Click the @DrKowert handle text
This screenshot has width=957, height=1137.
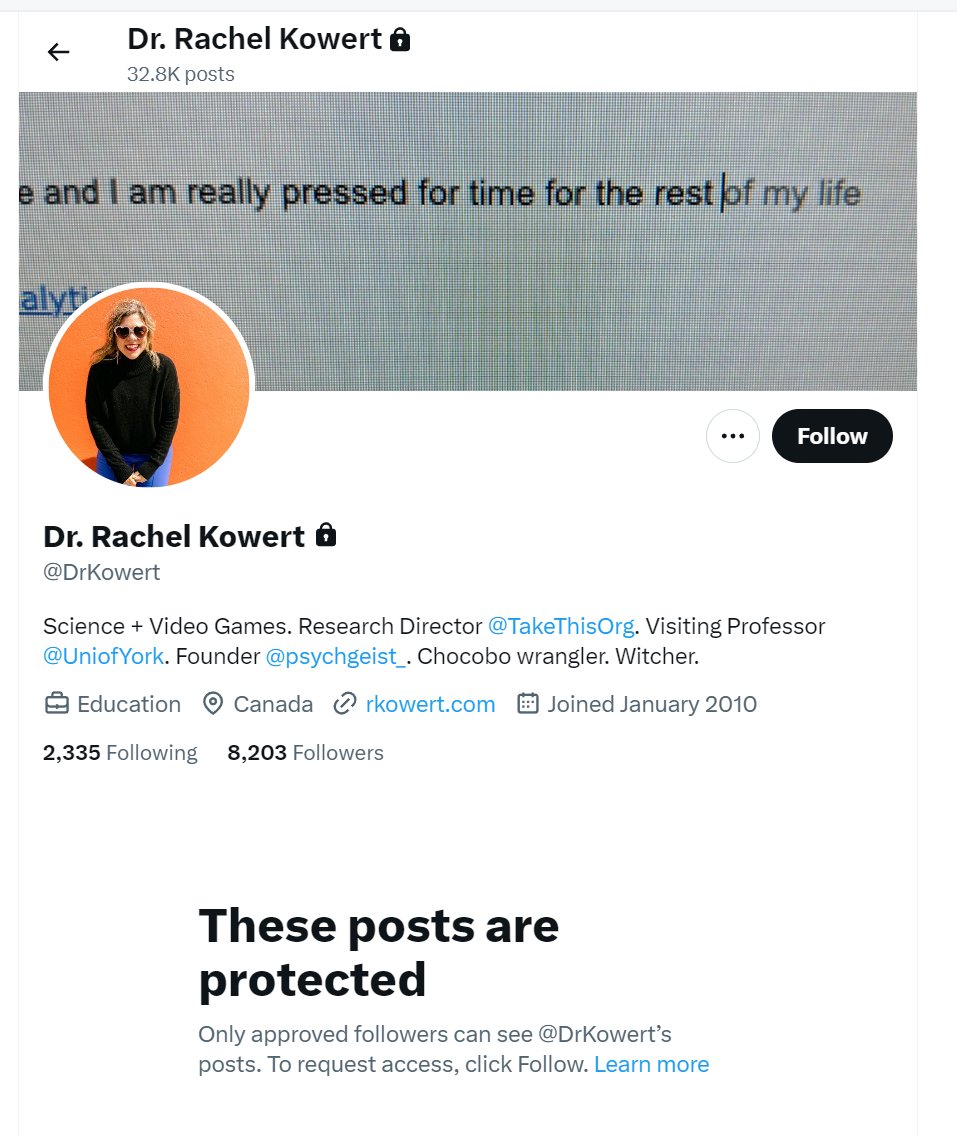pyautogui.click(x=102, y=572)
